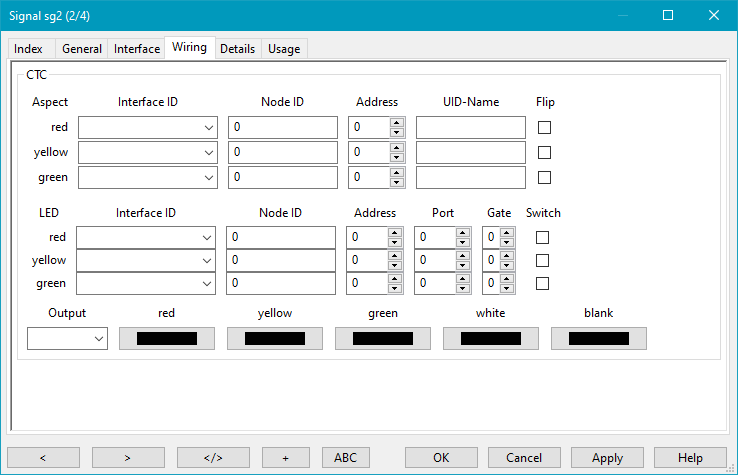This screenshot has height=475, width=738.
Task: Click the Apply button
Action: coord(607,457)
